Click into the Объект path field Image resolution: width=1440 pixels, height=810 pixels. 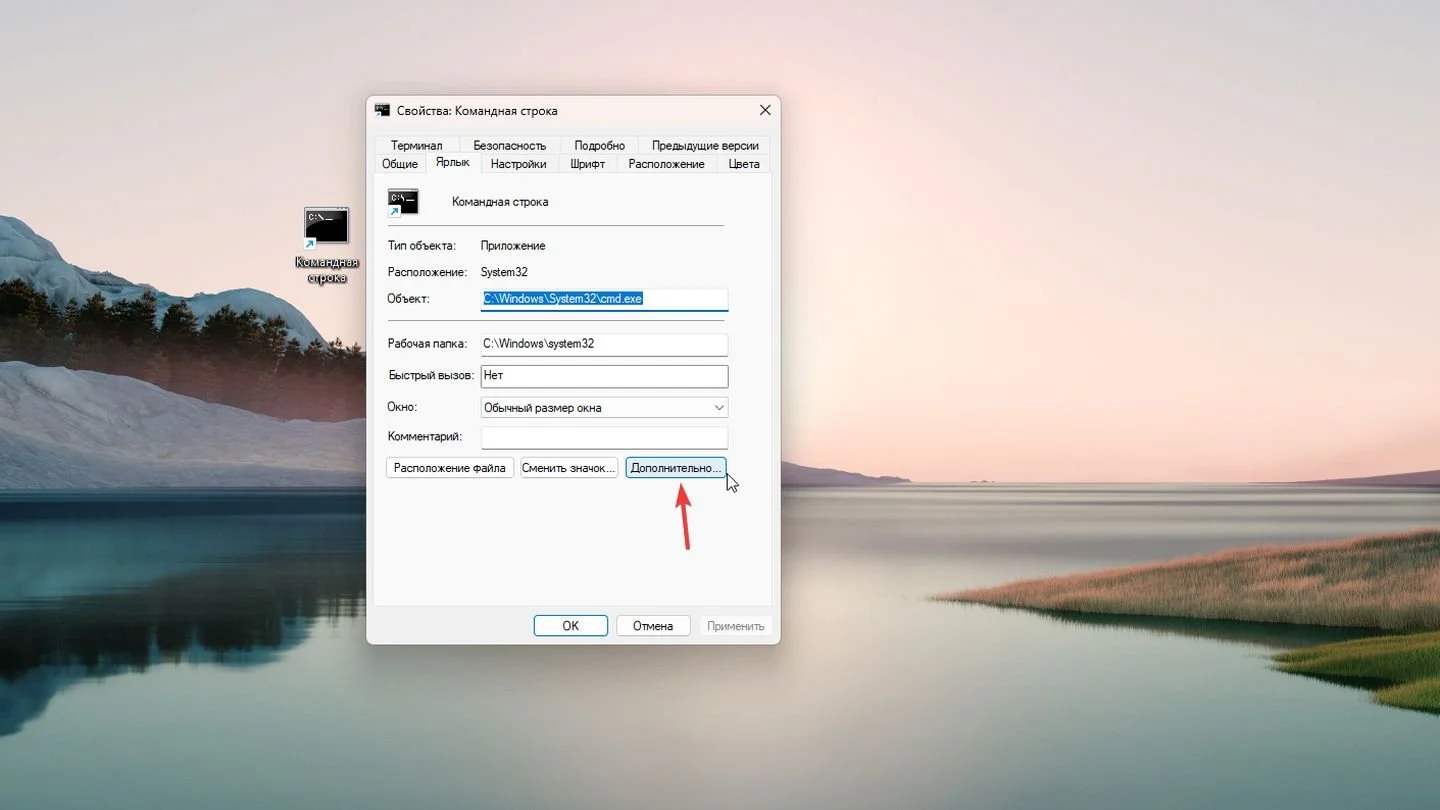pos(604,298)
